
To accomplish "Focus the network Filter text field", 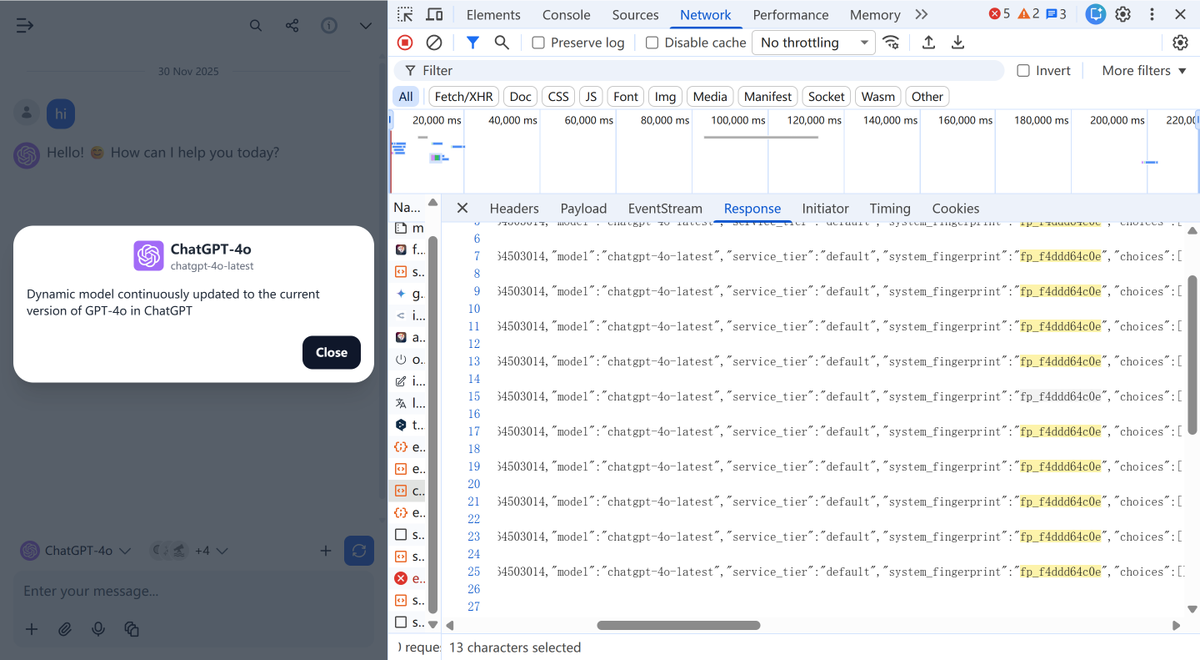I will pos(698,70).
